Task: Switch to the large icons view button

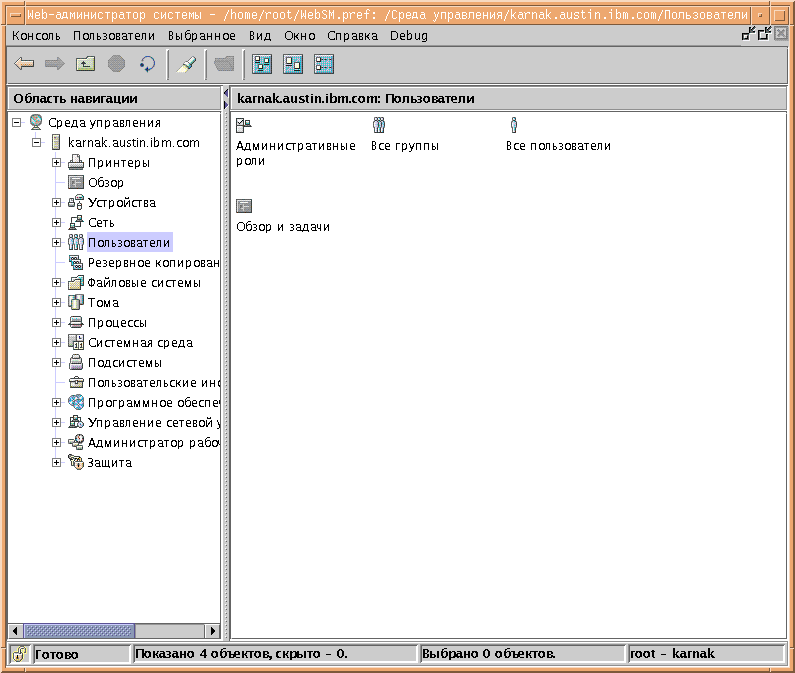Action: [262, 64]
